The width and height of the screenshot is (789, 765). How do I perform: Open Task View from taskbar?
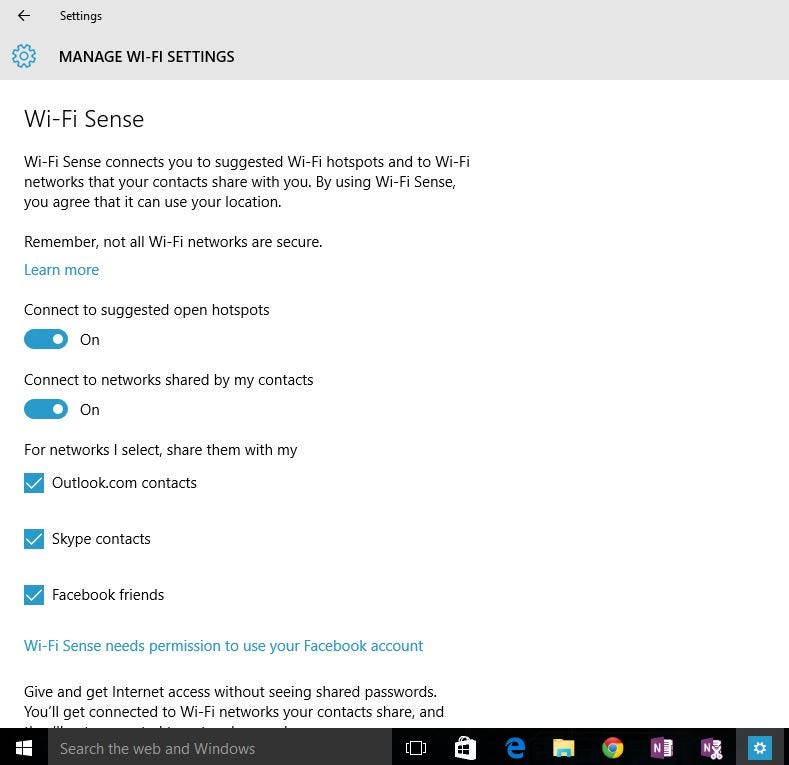click(x=416, y=748)
